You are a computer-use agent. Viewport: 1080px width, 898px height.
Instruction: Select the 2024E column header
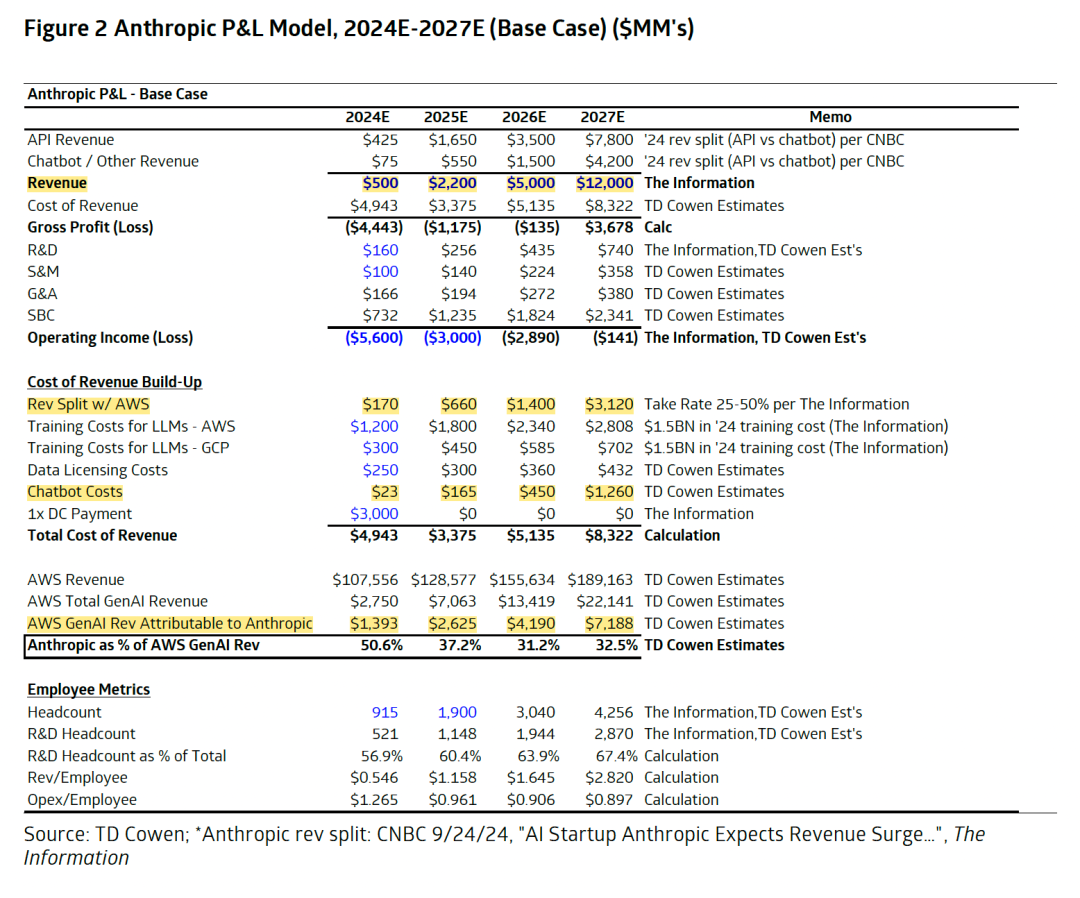(367, 117)
